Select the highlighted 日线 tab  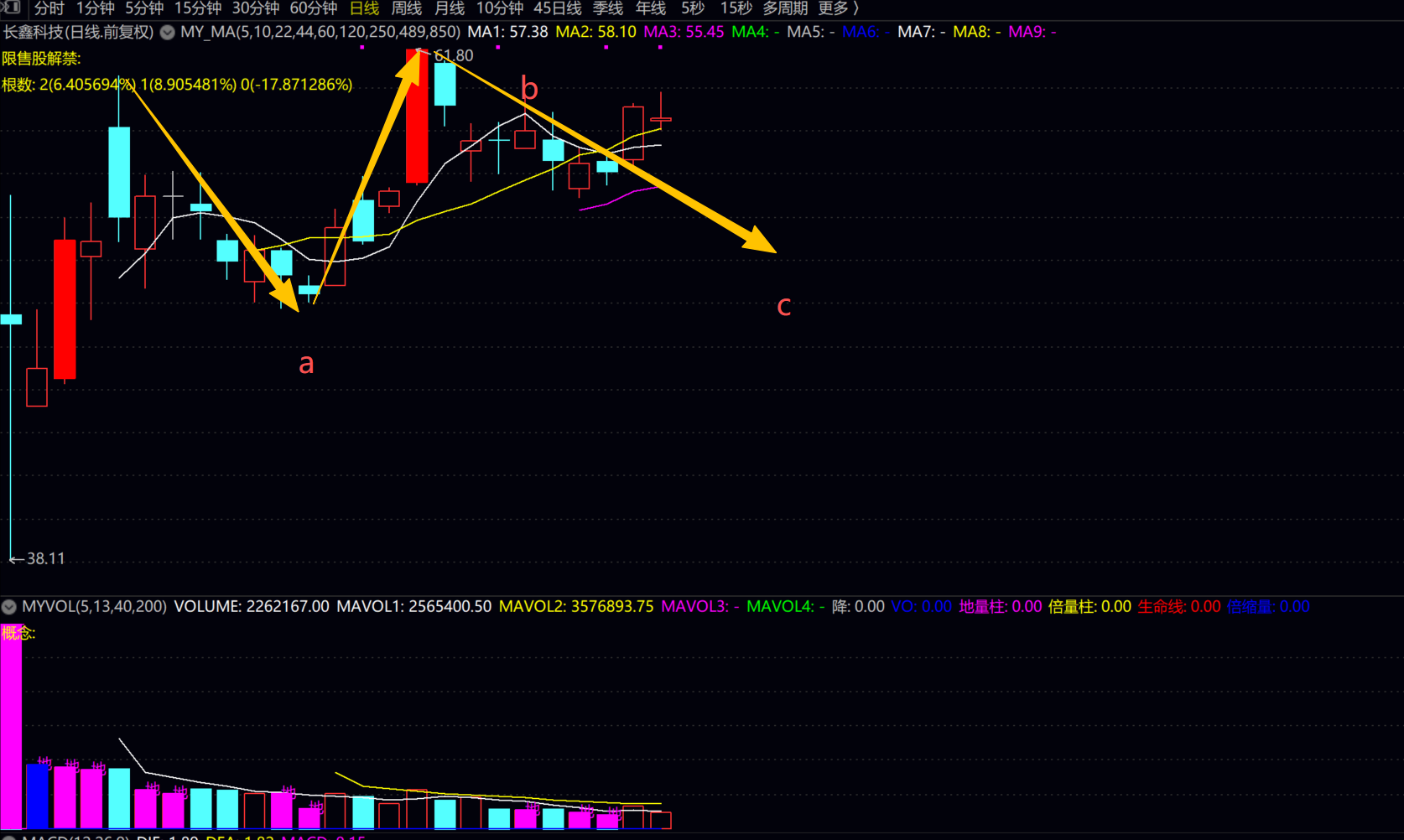pyautogui.click(x=364, y=8)
